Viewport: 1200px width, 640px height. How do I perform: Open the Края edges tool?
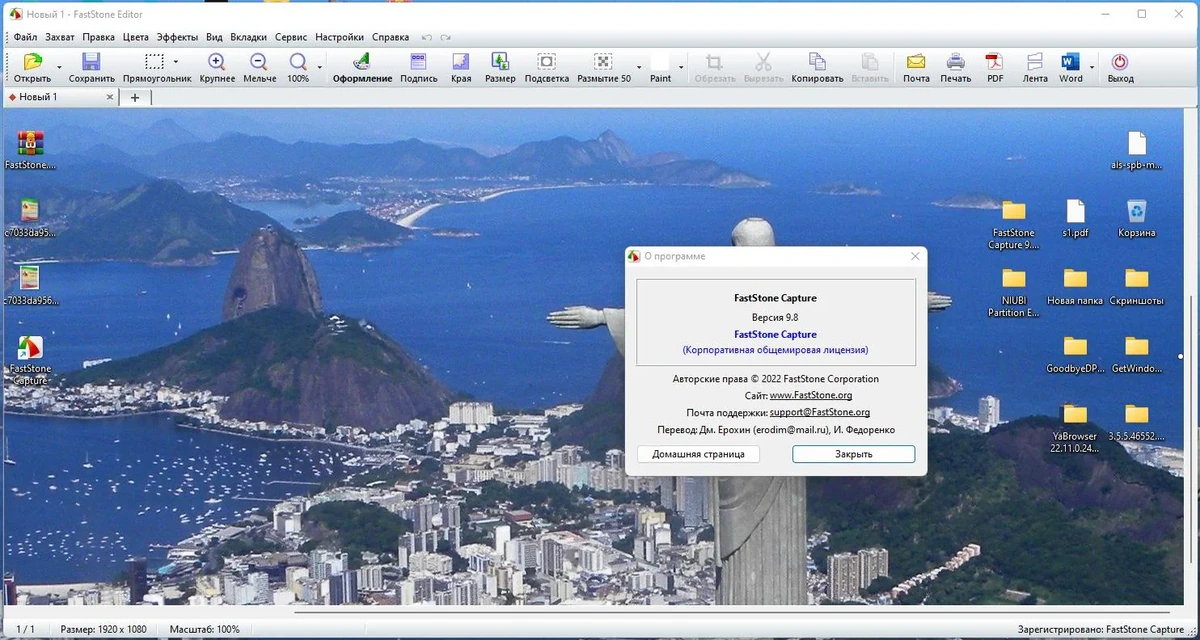point(461,67)
